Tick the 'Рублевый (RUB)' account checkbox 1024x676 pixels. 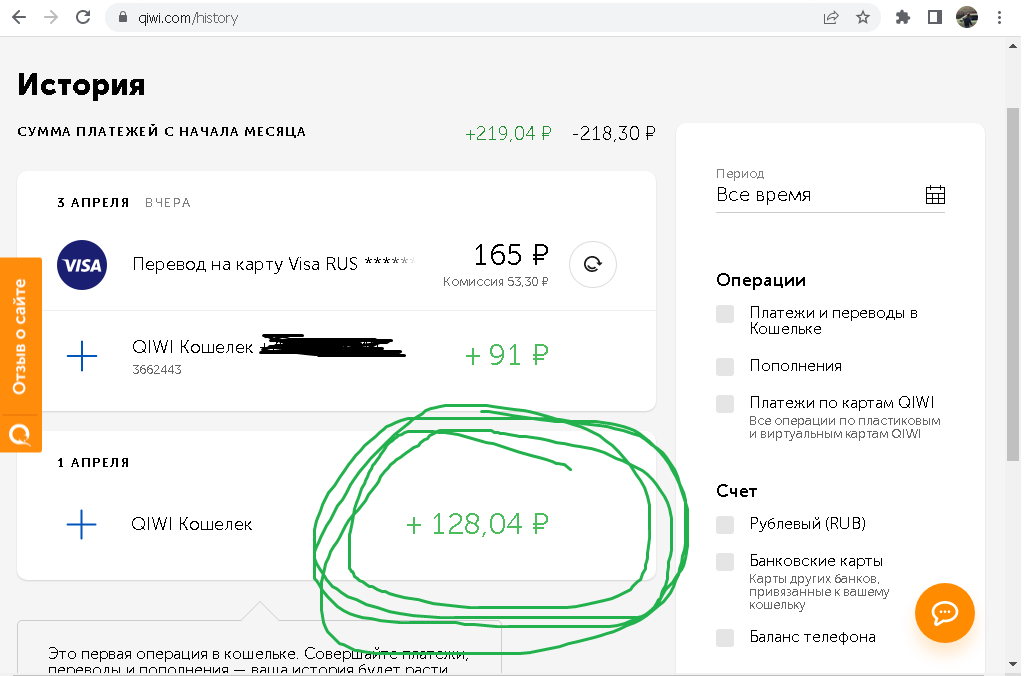725,524
